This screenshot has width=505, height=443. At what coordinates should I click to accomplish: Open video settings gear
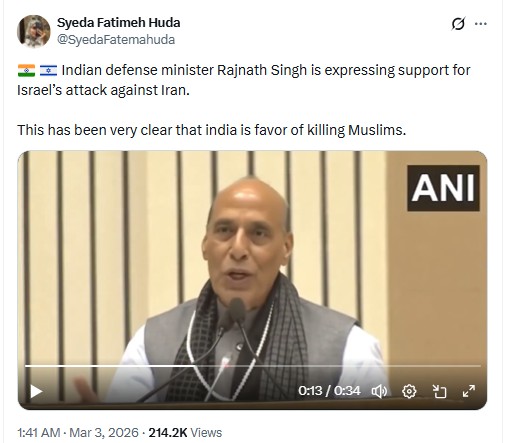click(409, 391)
